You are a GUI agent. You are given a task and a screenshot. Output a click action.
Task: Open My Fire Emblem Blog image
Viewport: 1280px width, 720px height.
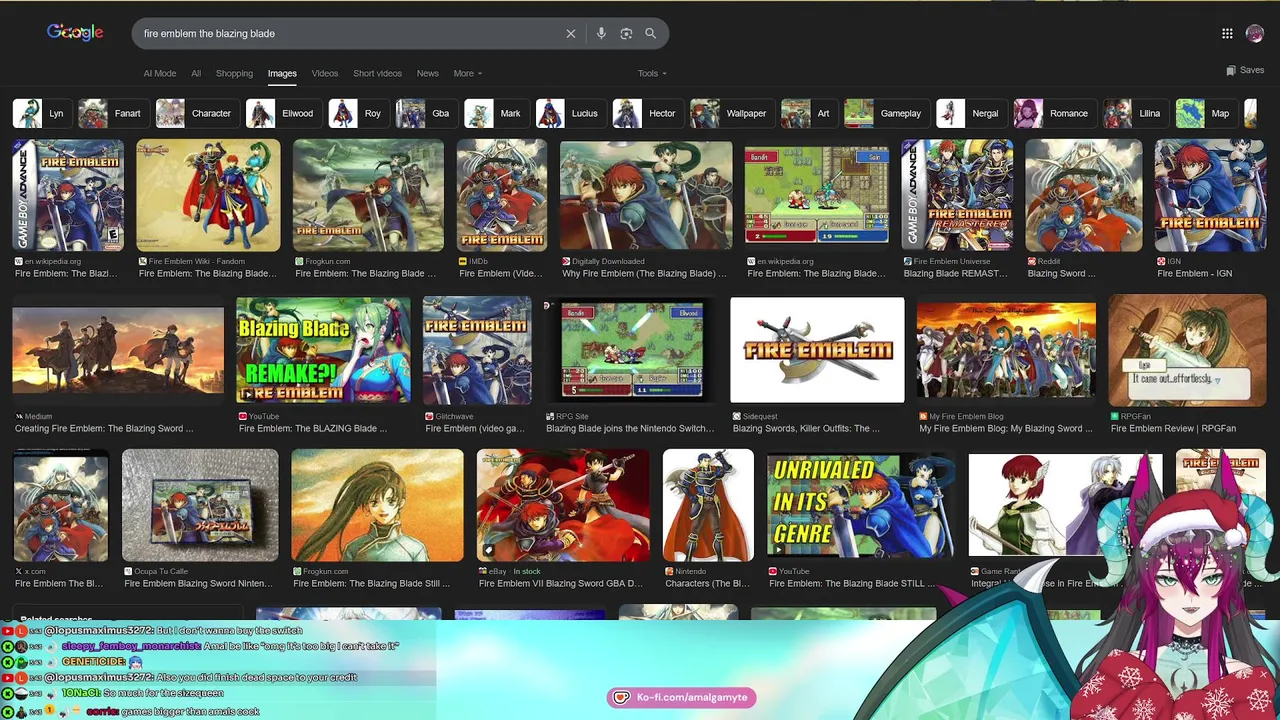1006,350
